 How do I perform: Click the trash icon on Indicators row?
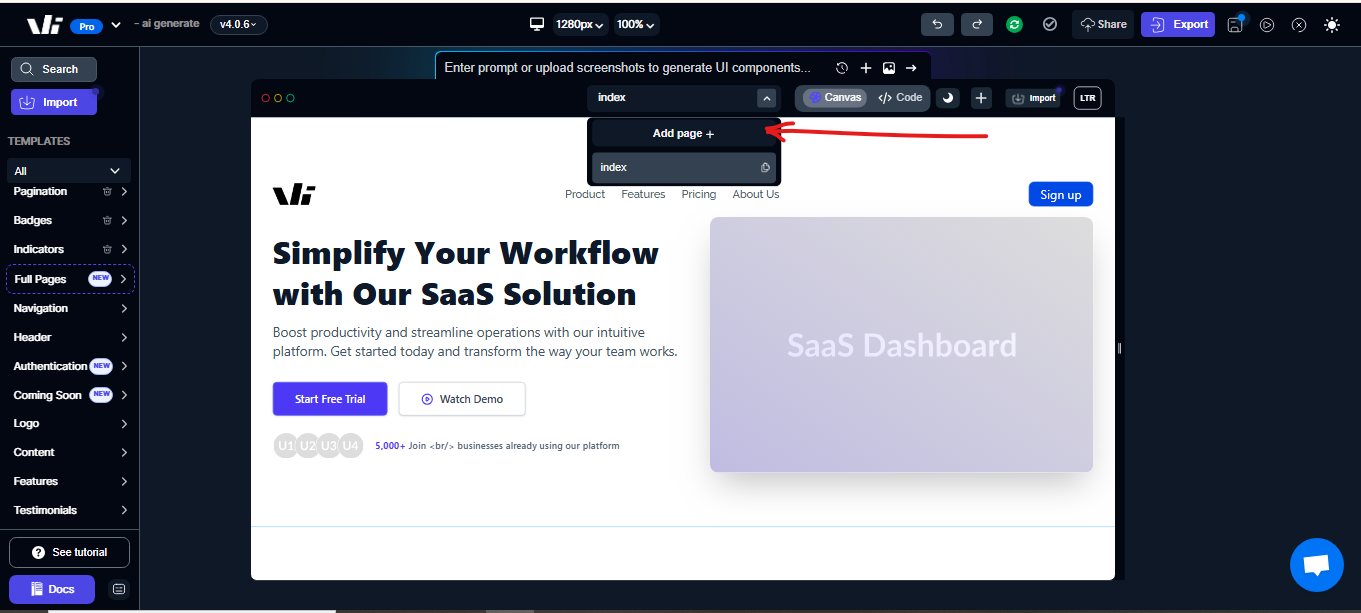tap(107, 249)
